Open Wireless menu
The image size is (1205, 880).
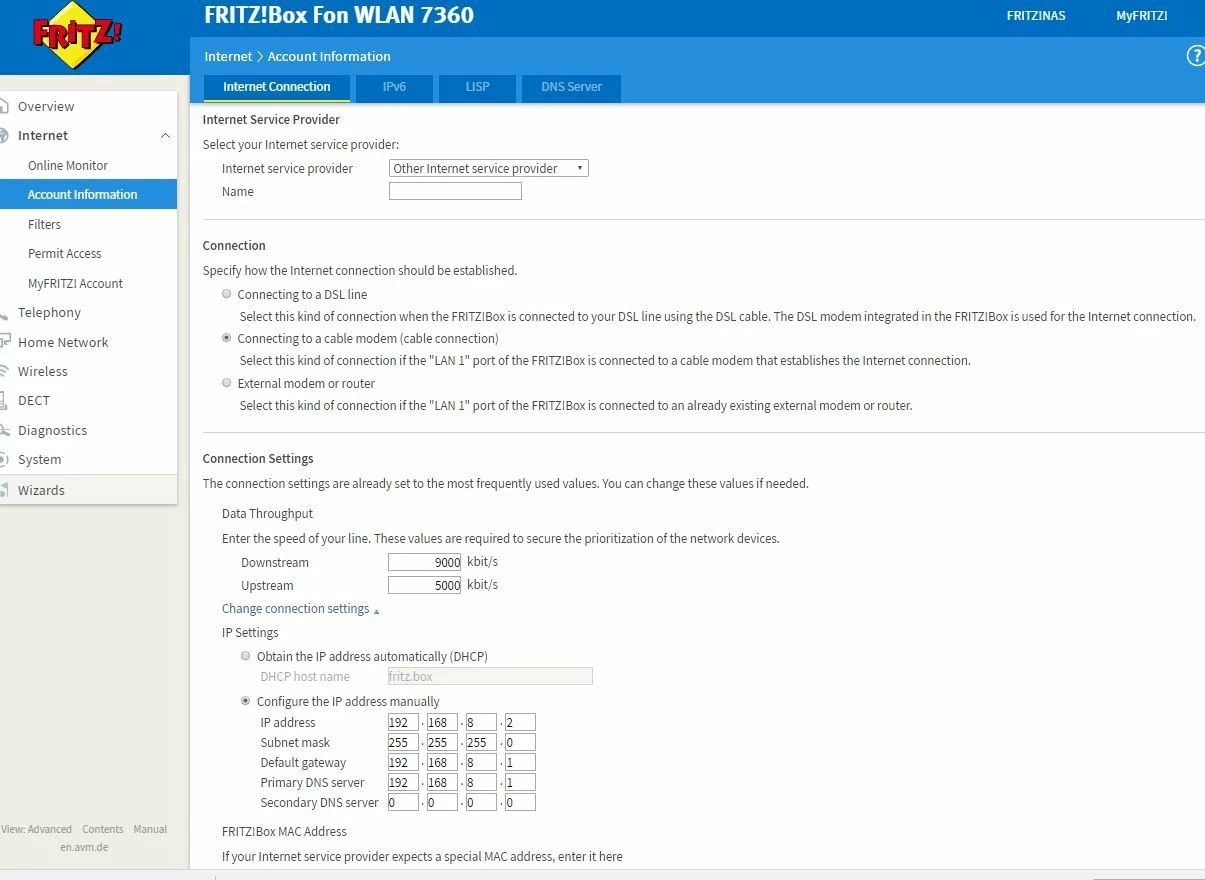coord(43,371)
